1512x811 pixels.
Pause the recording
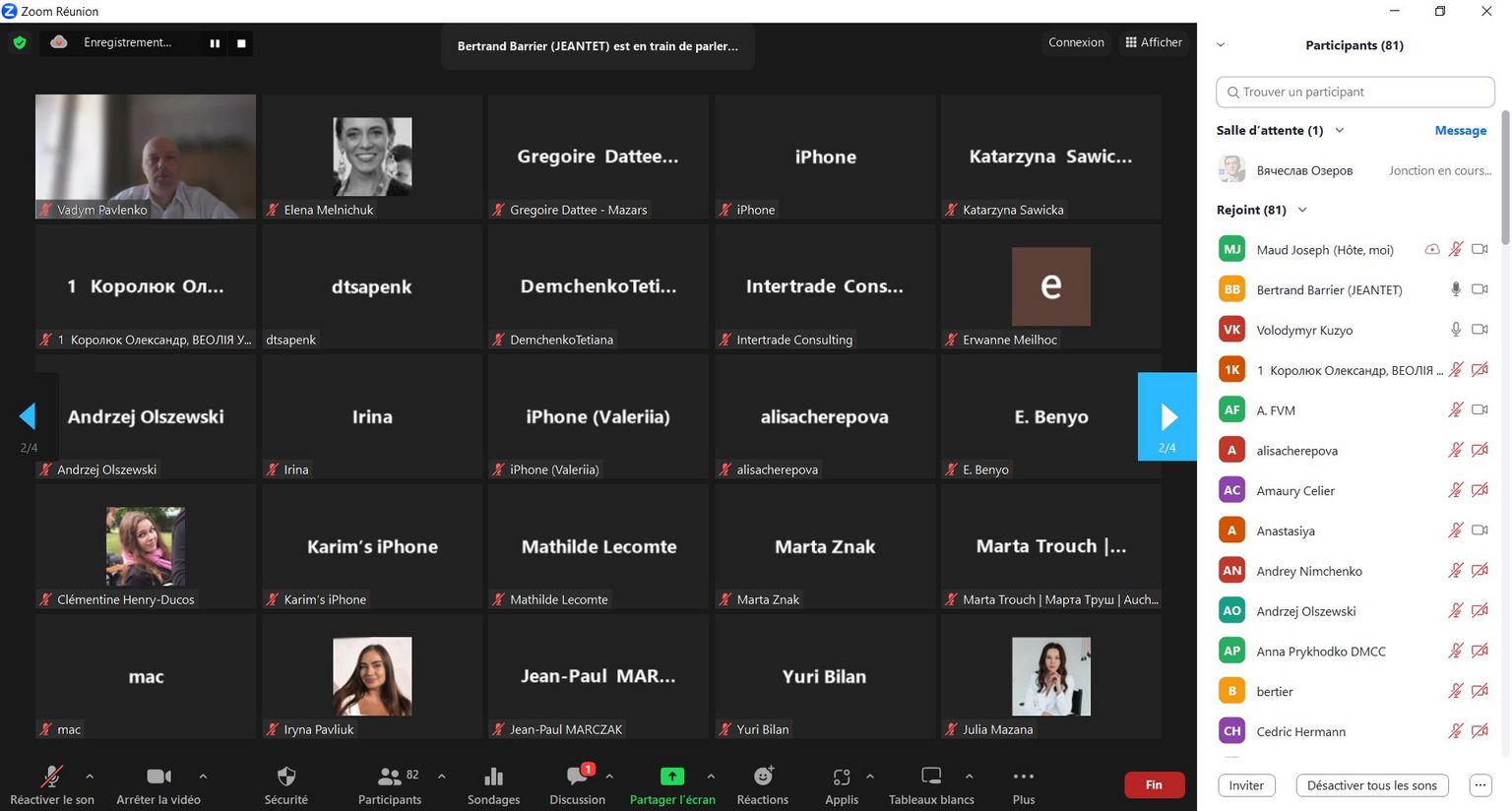pyautogui.click(x=215, y=43)
